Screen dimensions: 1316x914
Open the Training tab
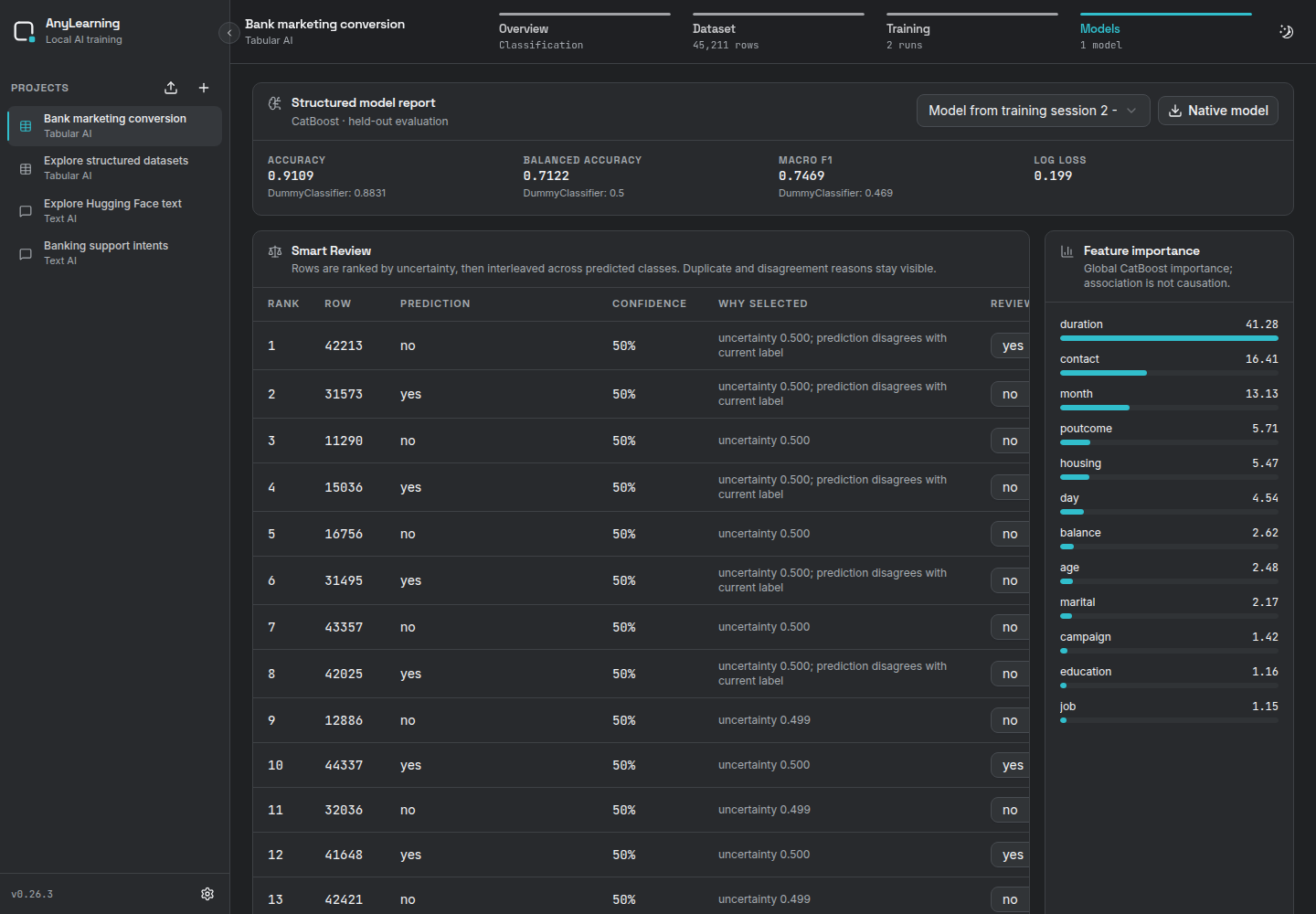coord(971,33)
